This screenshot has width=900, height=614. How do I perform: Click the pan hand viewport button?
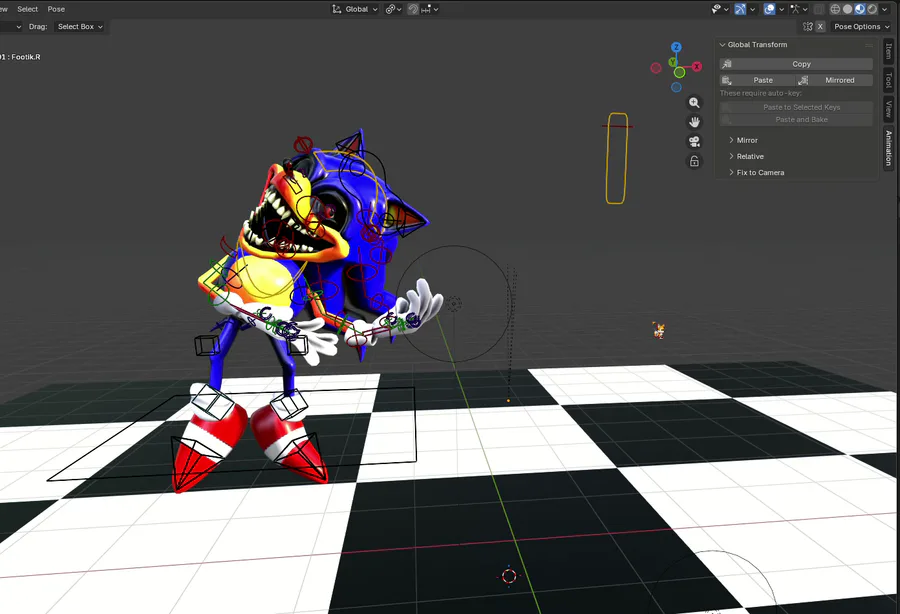point(694,122)
